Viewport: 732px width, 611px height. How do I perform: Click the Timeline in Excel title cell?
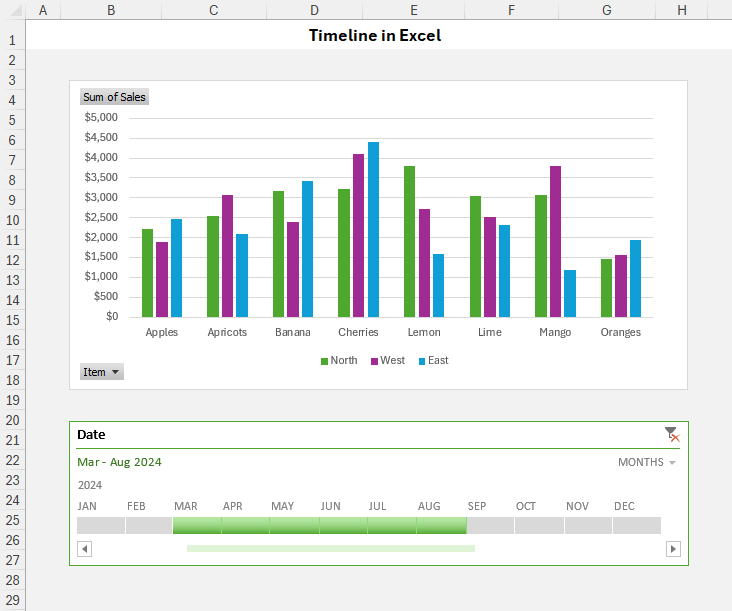(x=375, y=35)
